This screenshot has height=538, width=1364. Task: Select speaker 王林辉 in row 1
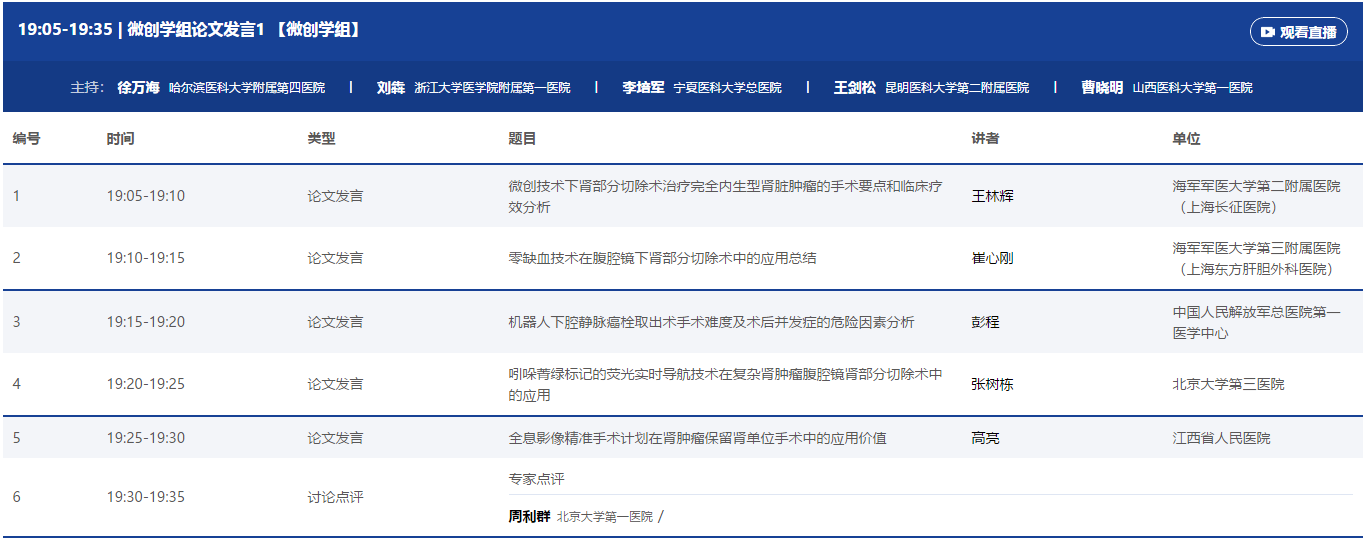coord(992,196)
